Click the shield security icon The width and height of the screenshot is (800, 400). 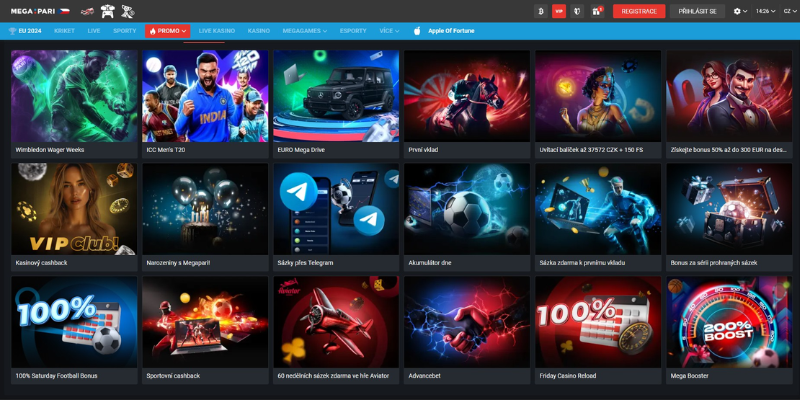(x=577, y=11)
